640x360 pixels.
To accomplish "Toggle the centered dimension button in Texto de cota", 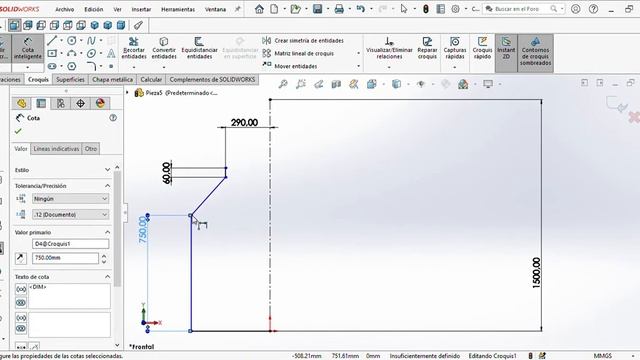I will point(21,302).
